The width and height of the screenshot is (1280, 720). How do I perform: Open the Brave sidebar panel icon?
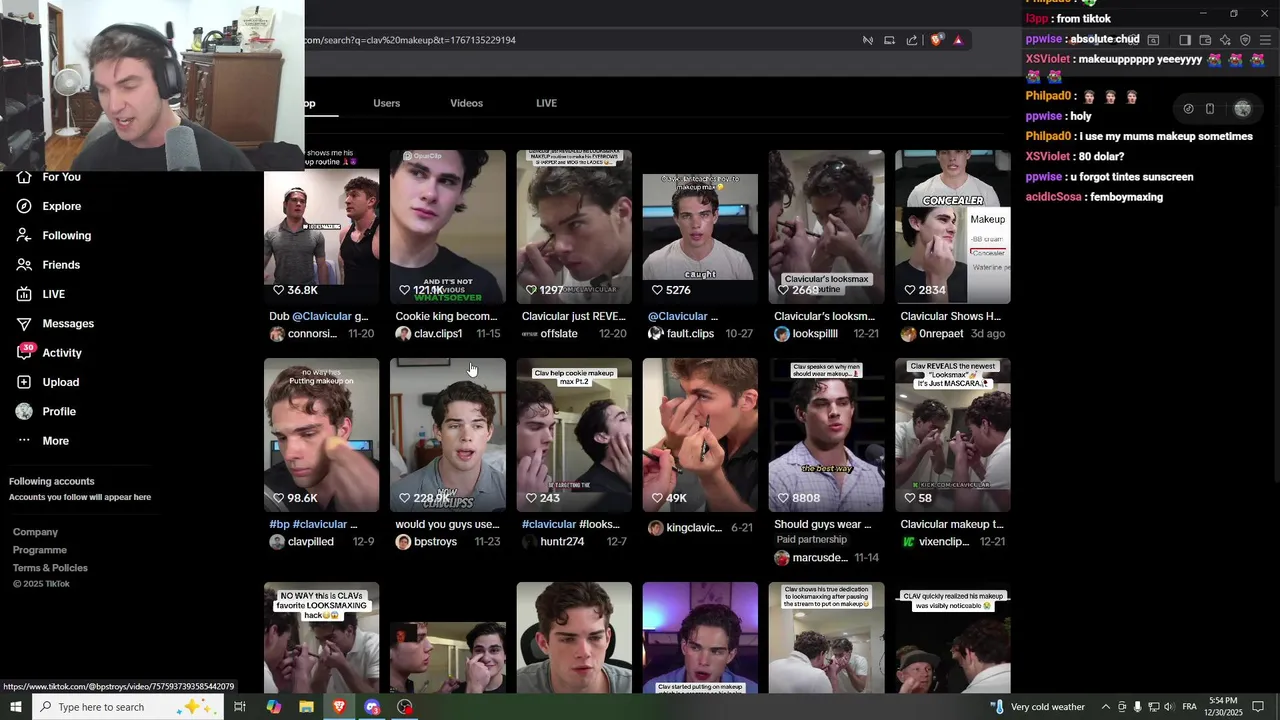(1185, 40)
